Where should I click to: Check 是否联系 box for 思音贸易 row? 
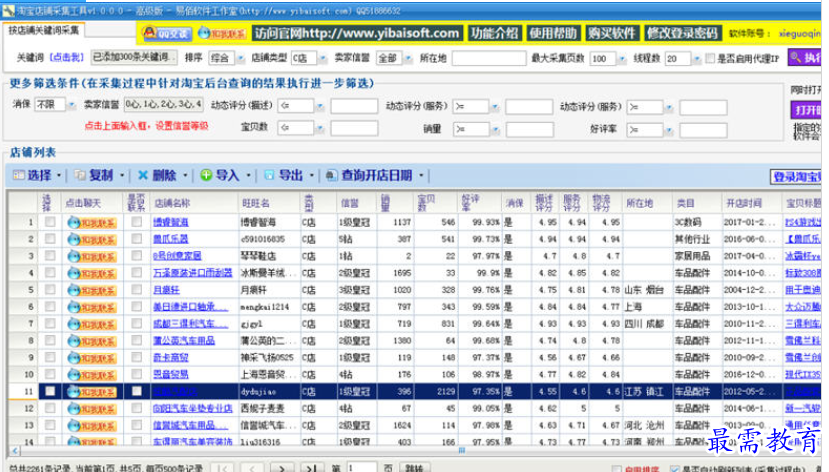pyautogui.click(x=136, y=374)
